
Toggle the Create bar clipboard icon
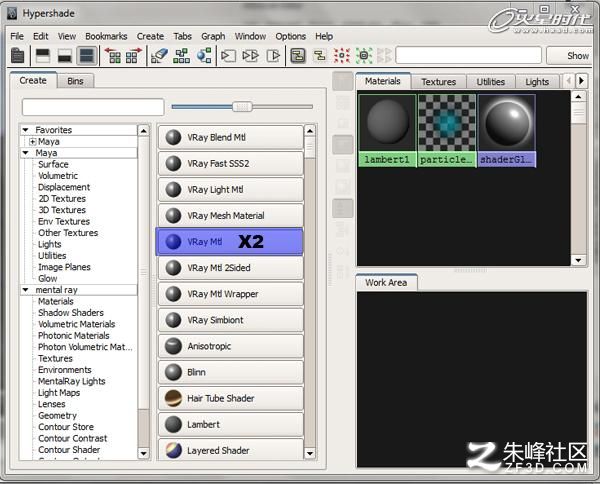[x=18, y=56]
